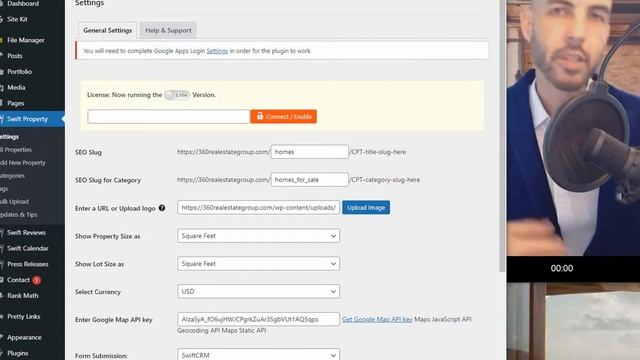
Task: Open Appearance menu
Action: point(24,338)
